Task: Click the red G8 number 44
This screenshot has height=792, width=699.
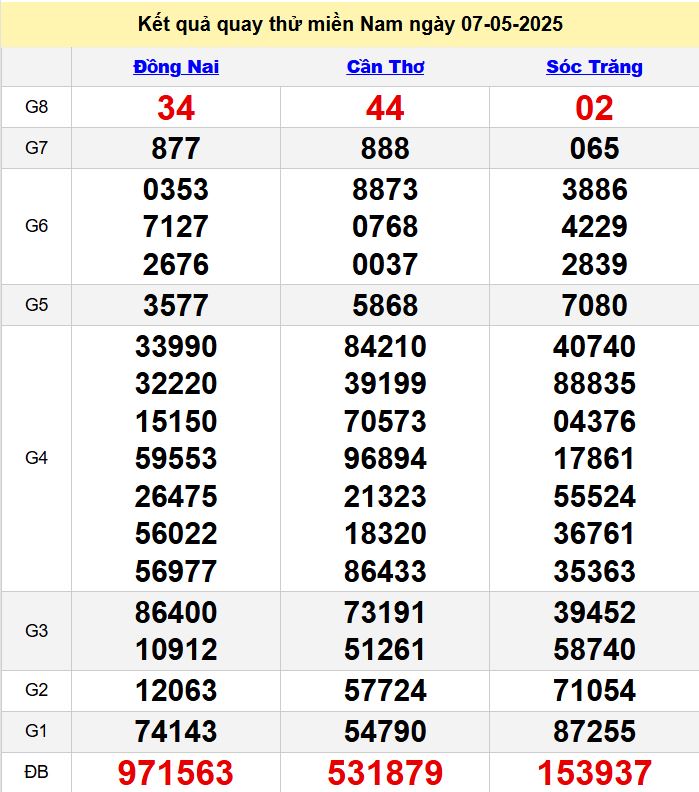Action: click(x=385, y=108)
